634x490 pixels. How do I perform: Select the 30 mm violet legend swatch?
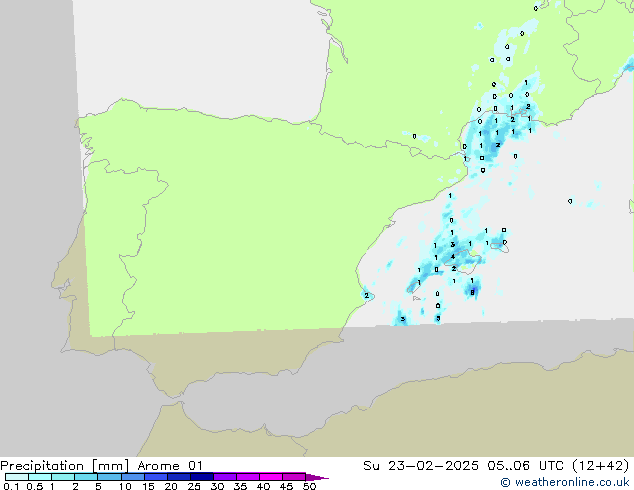tap(224, 477)
